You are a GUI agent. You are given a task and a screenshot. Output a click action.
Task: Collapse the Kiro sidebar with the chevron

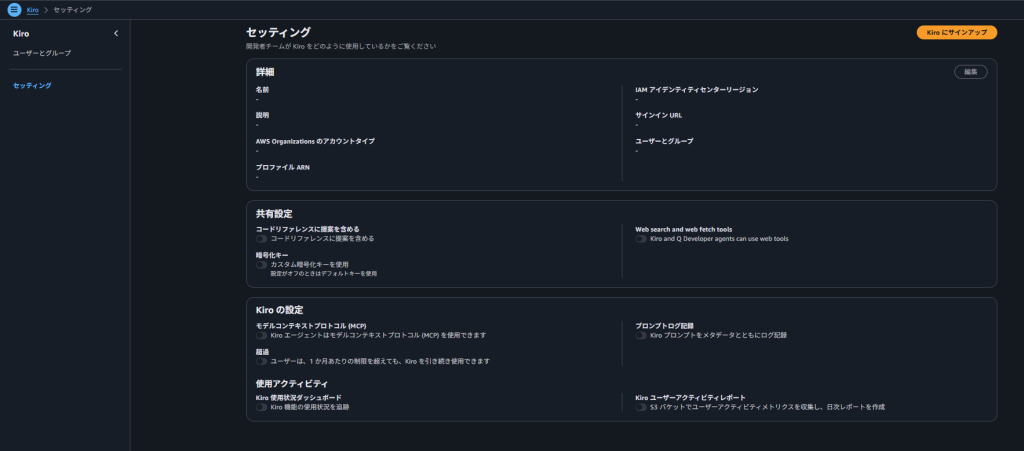(116, 34)
